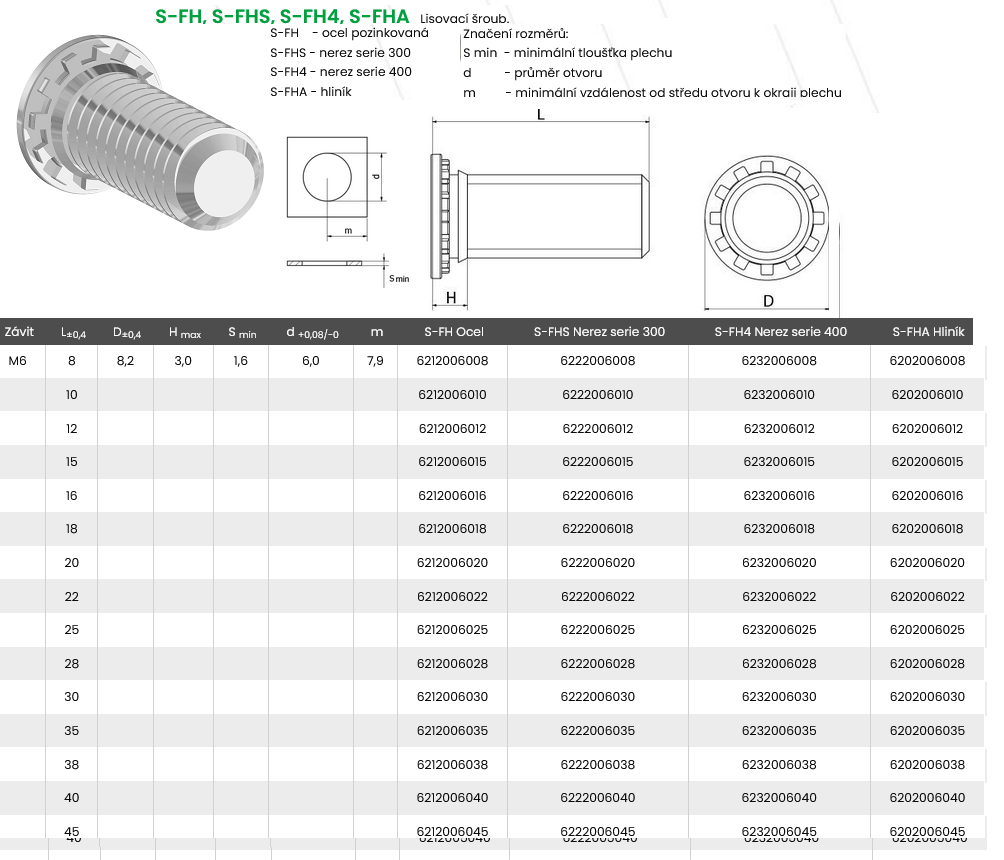Select the S-FH4 Nerez serie 400 header
1004x860 pixels.
(779, 332)
